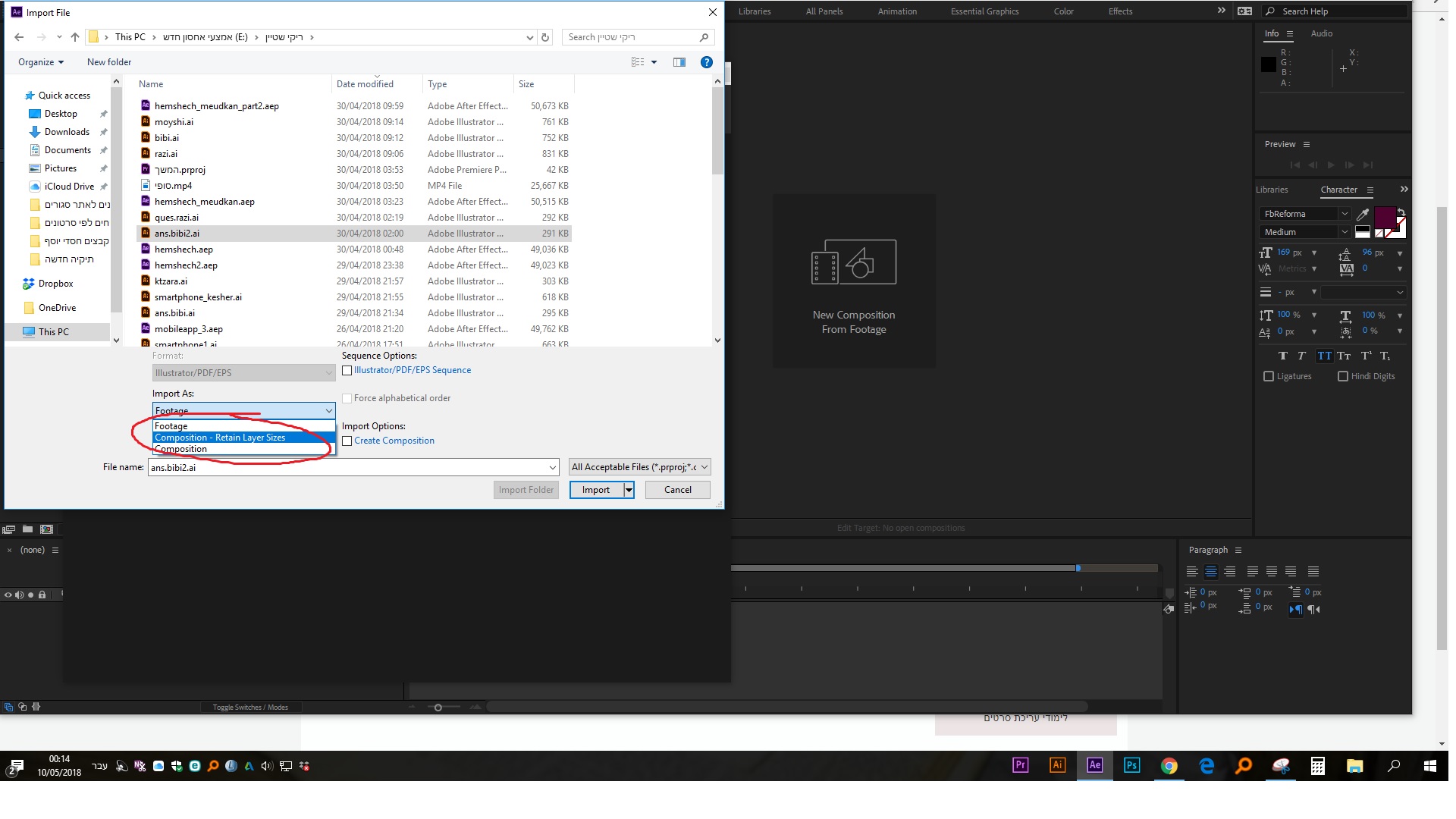
Task: Click the dark purple fill color swatch
Action: [x=1385, y=217]
